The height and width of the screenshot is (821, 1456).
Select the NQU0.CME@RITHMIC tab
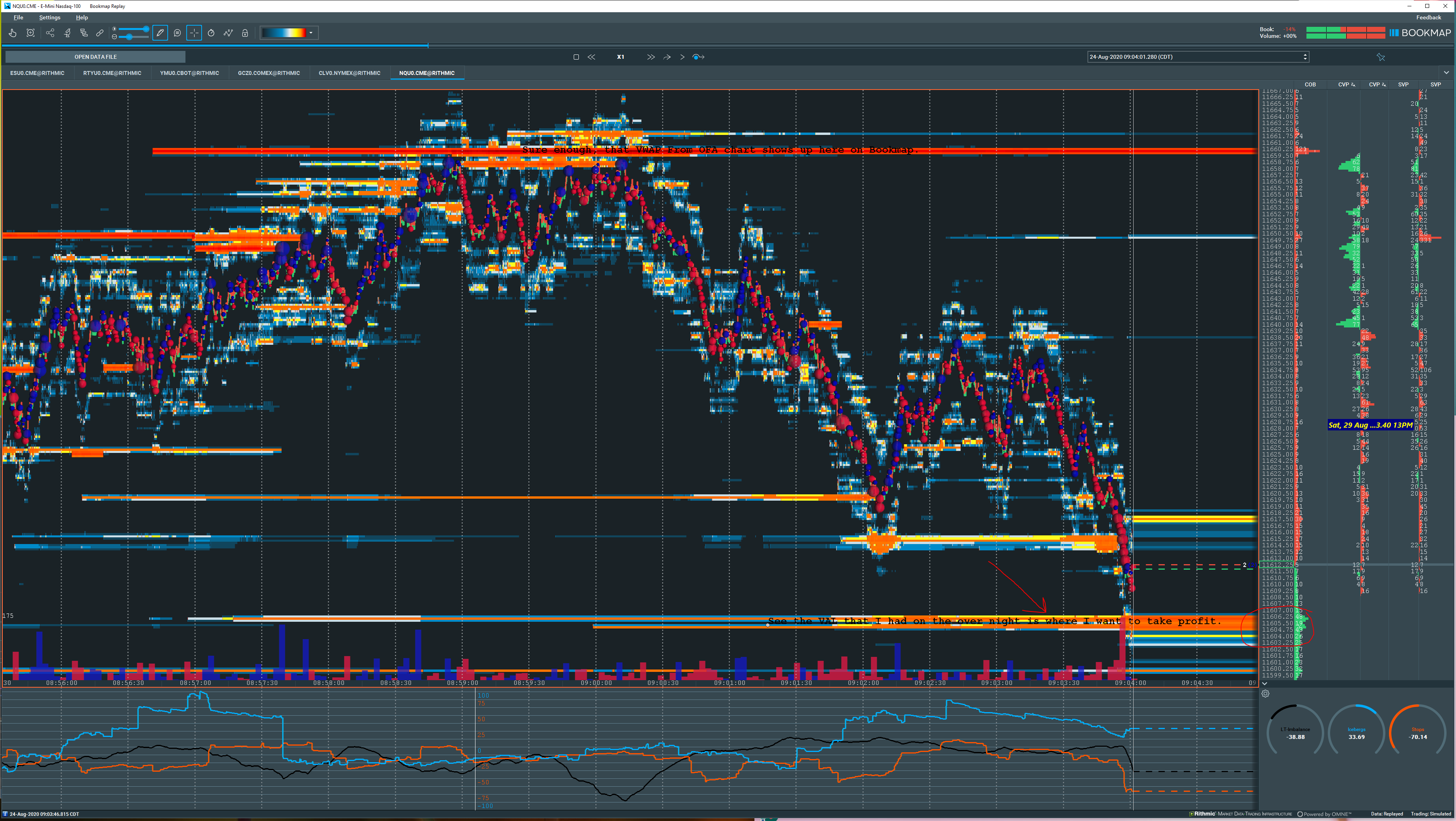click(427, 73)
